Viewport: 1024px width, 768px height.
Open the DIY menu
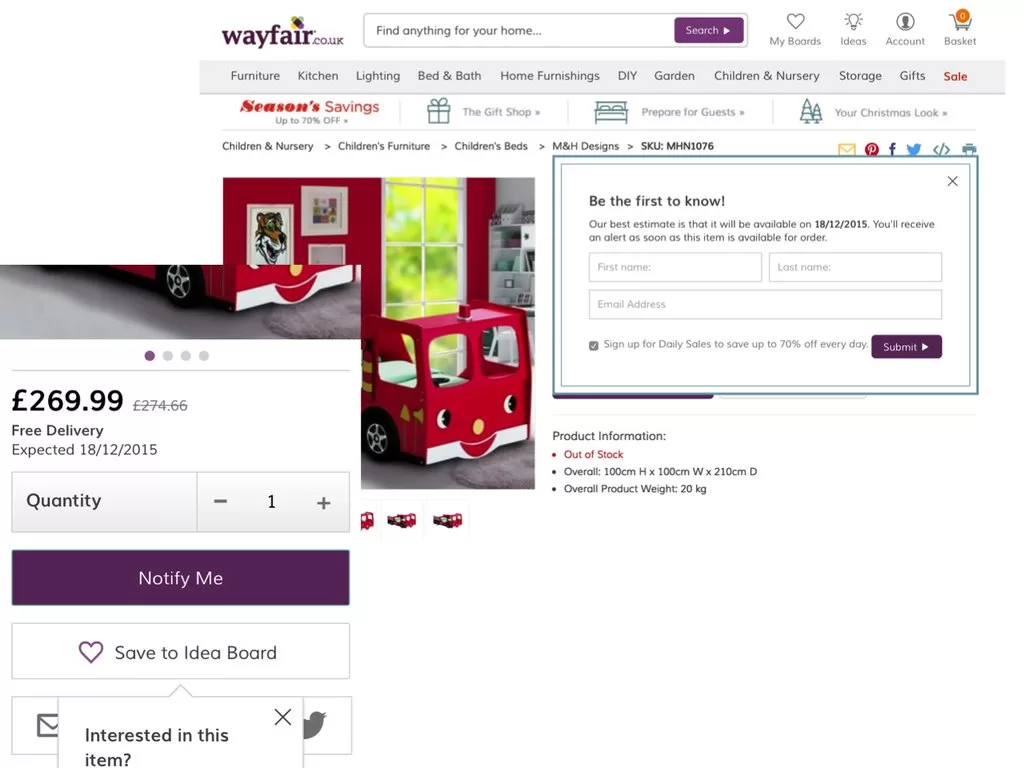[x=628, y=76]
